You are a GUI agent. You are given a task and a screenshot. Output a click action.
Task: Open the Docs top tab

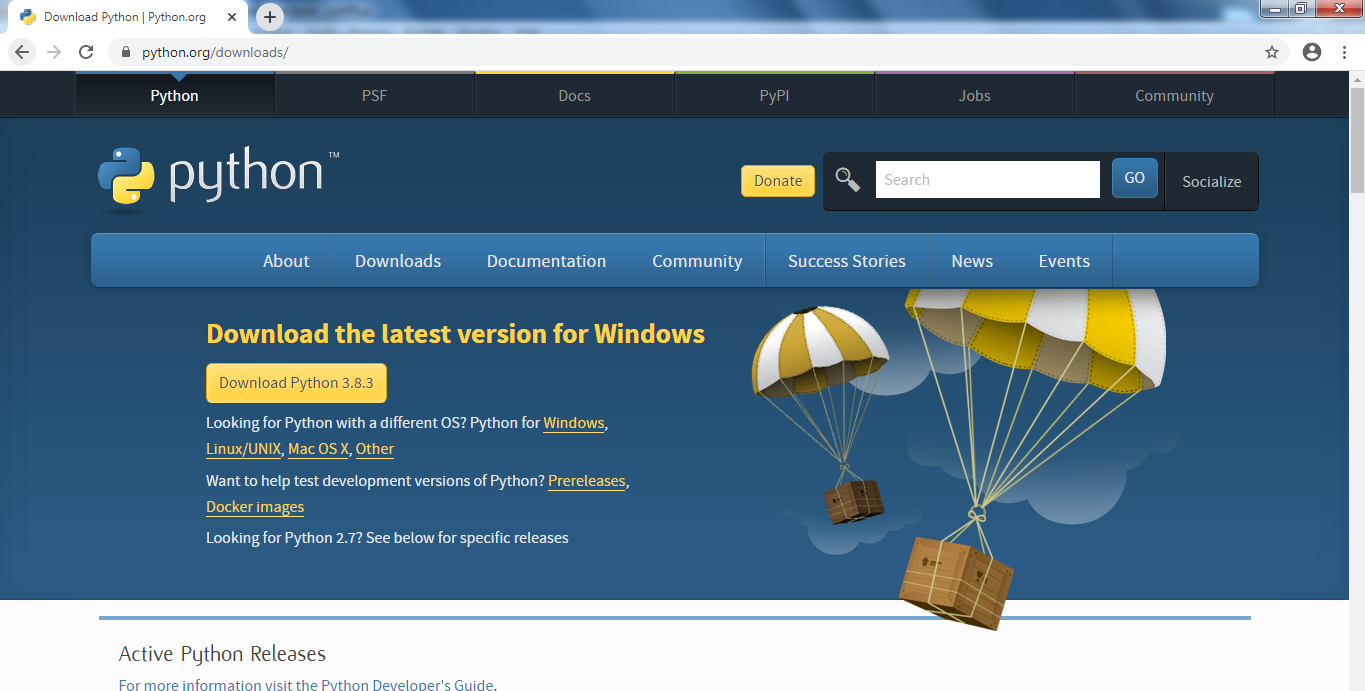pos(575,96)
